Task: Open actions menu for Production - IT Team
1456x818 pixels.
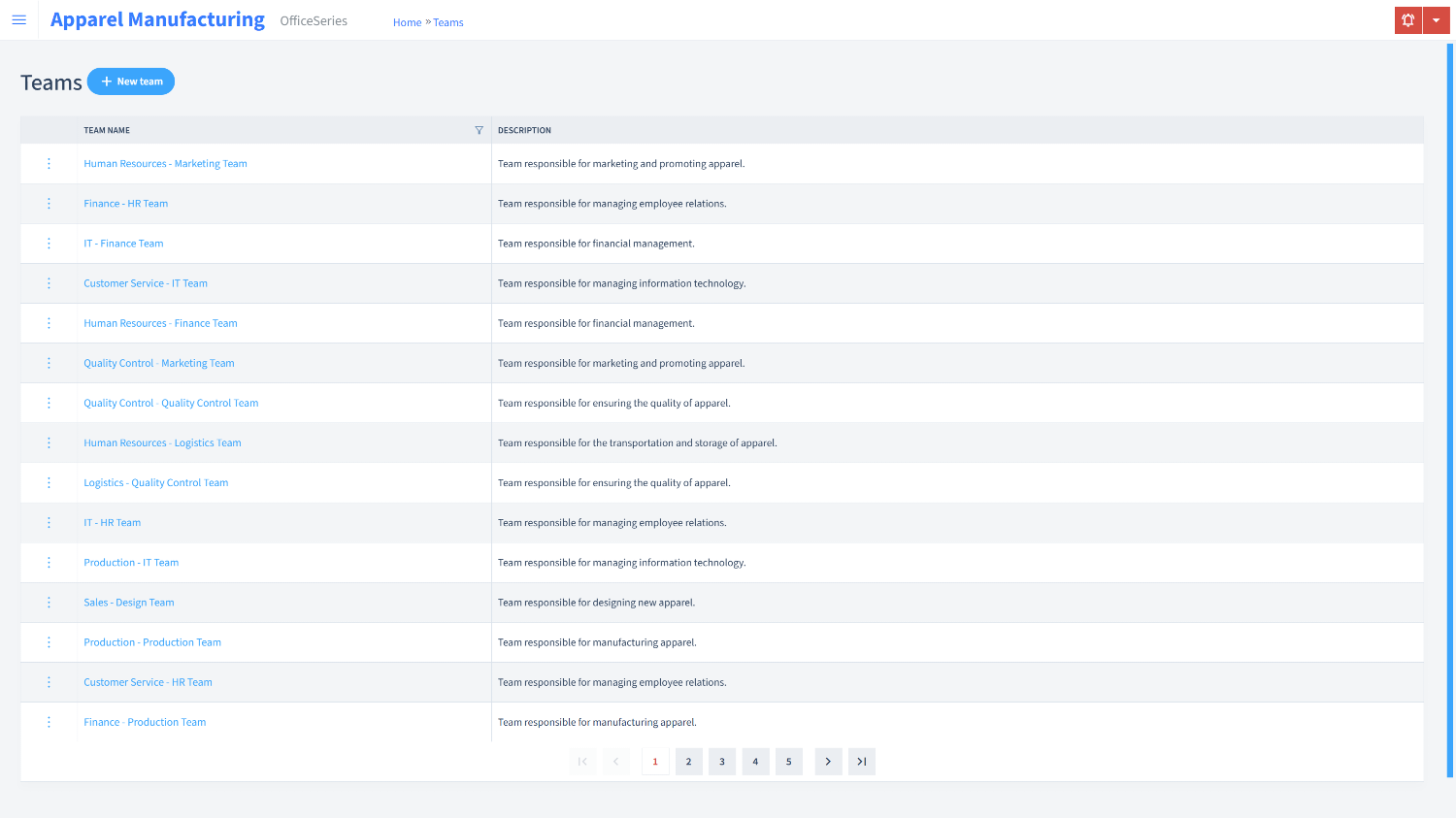Action: [x=49, y=563]
